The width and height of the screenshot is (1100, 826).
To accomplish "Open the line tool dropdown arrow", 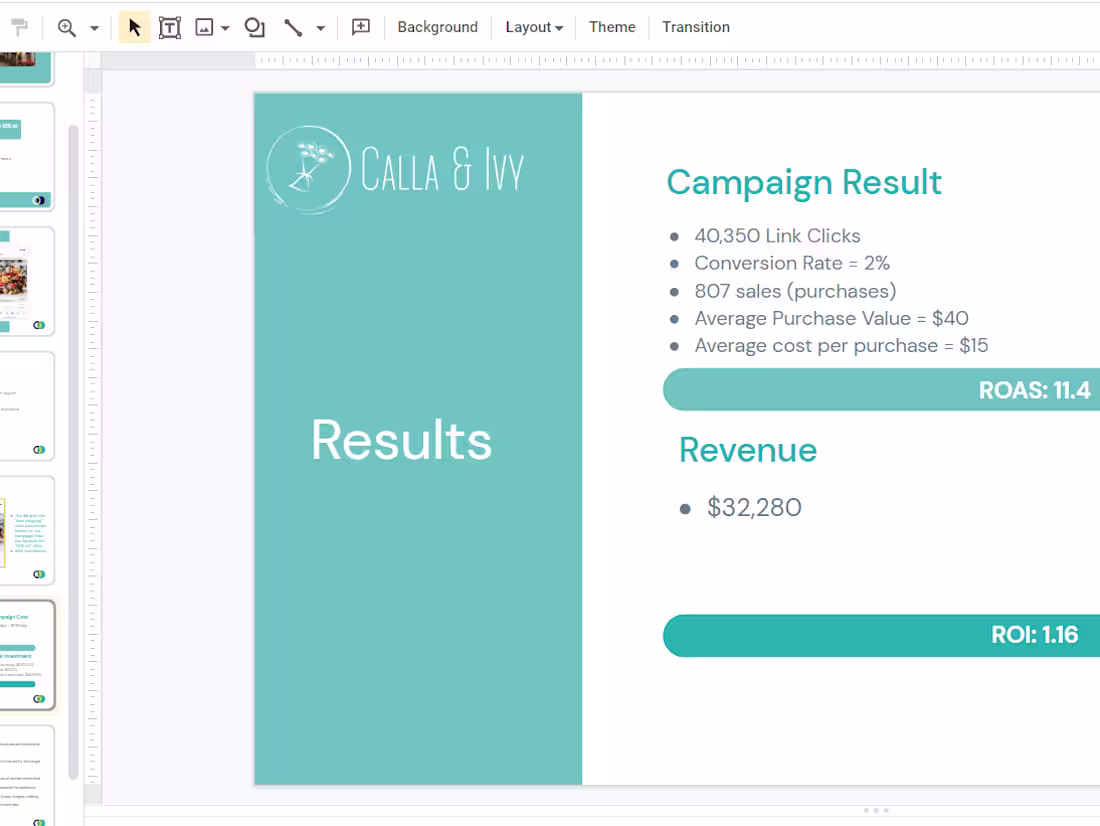I will coord(318,27).
